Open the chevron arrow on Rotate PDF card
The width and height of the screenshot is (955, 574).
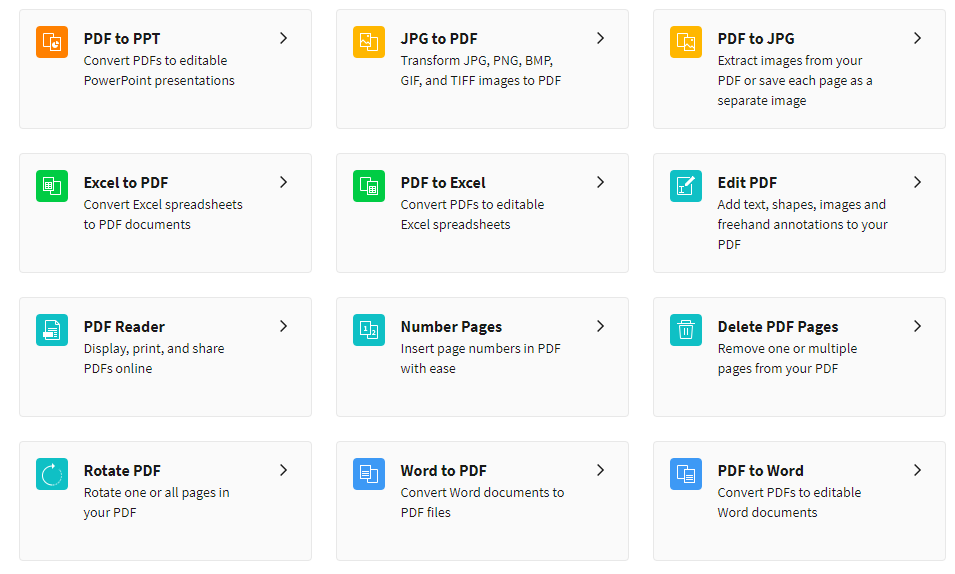[283, 470]
